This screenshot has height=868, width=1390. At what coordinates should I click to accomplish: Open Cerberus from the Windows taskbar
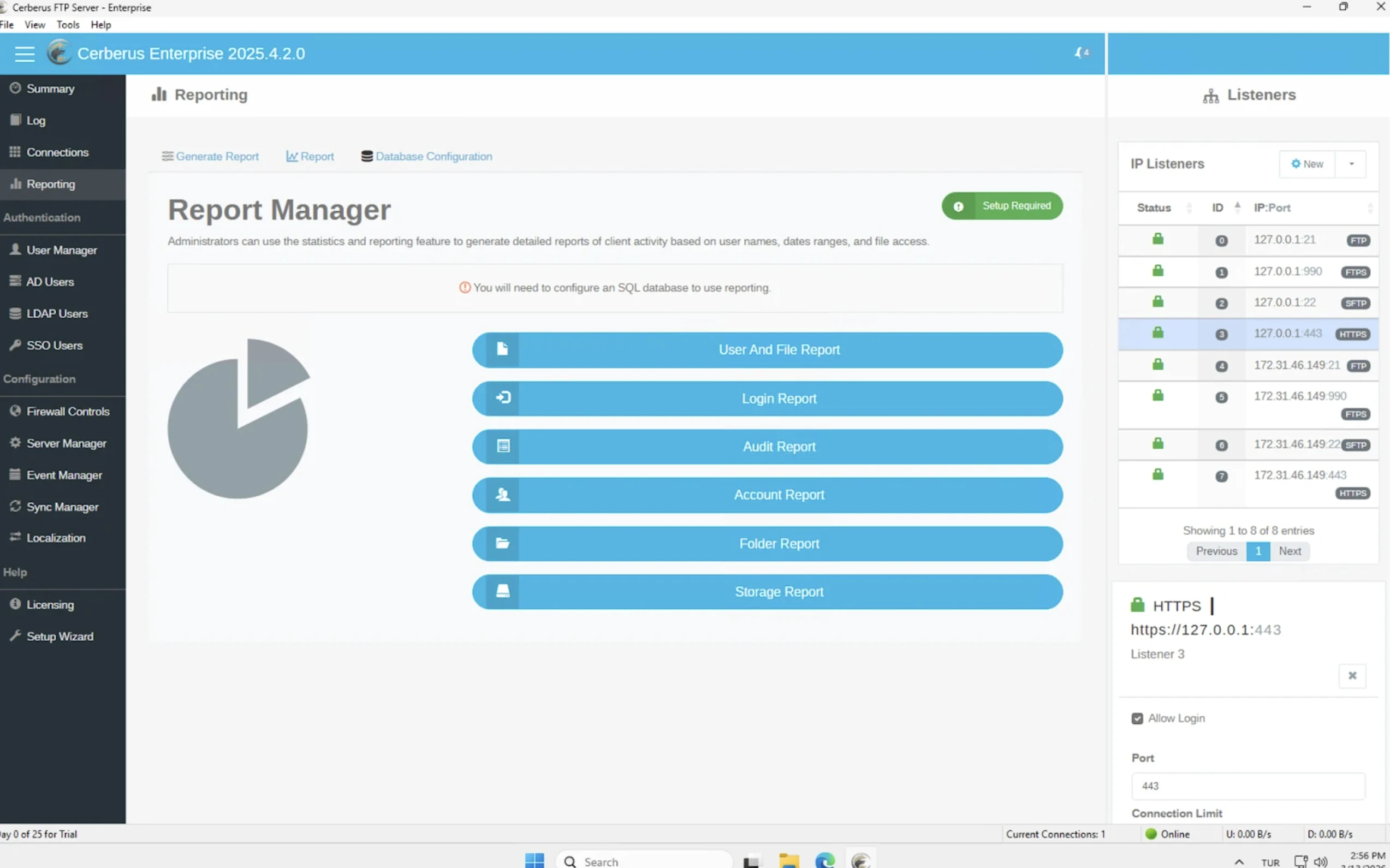click(860, 860)
